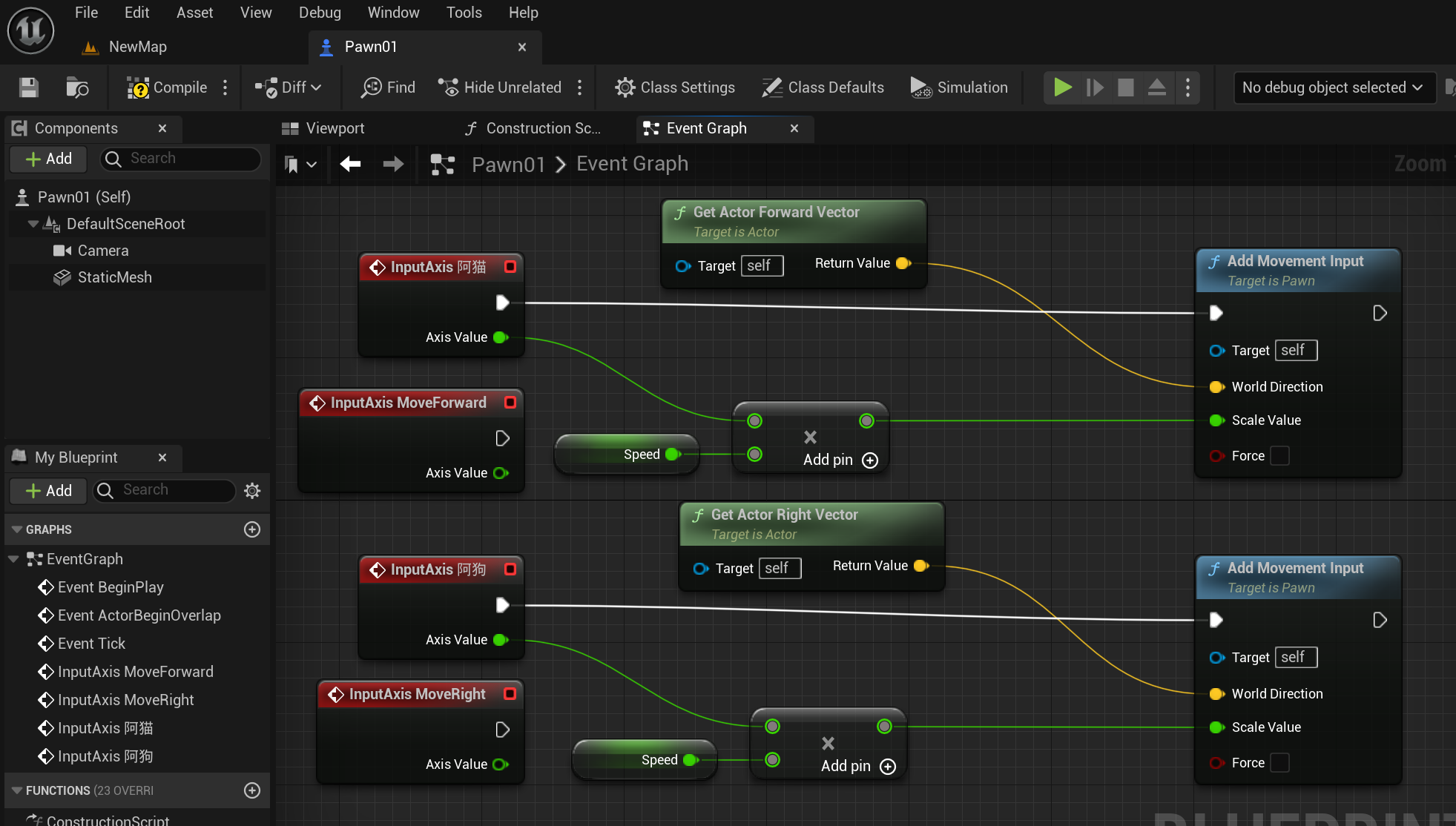
Task: Add a new component in Components panel
Action: tap(49, 159)
